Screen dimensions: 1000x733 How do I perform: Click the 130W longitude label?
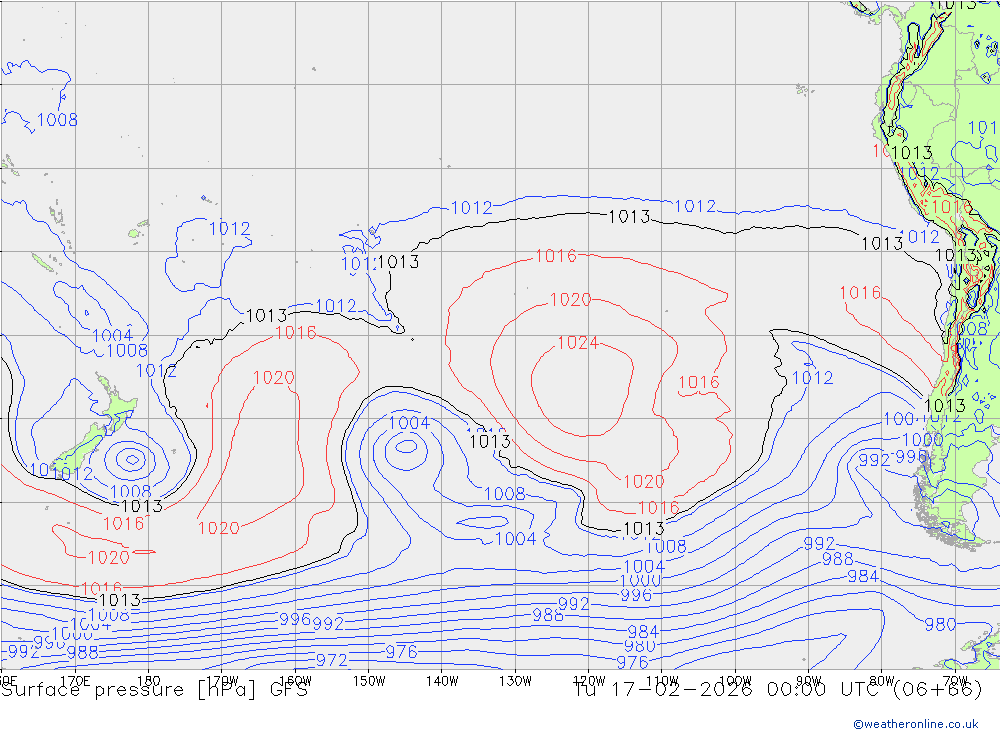coord(515,681)
